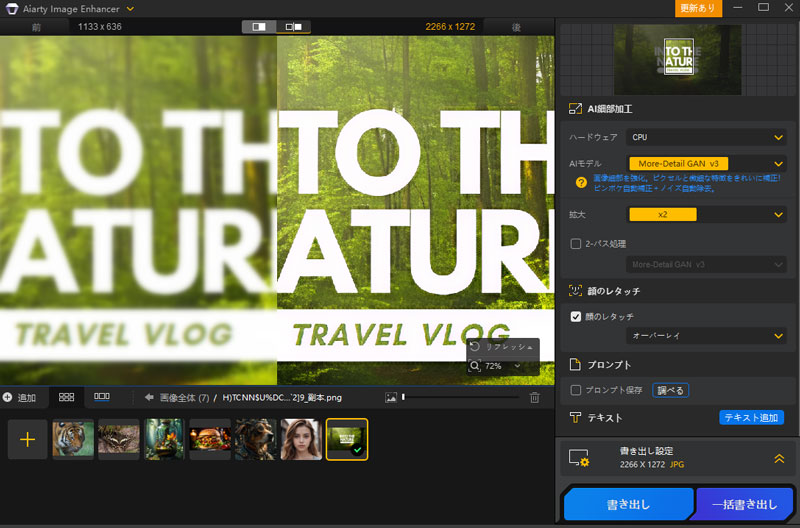
Task: Enable the プロンプト保存 checkbox
Action: pyautogui.click(x=575, y=389)
